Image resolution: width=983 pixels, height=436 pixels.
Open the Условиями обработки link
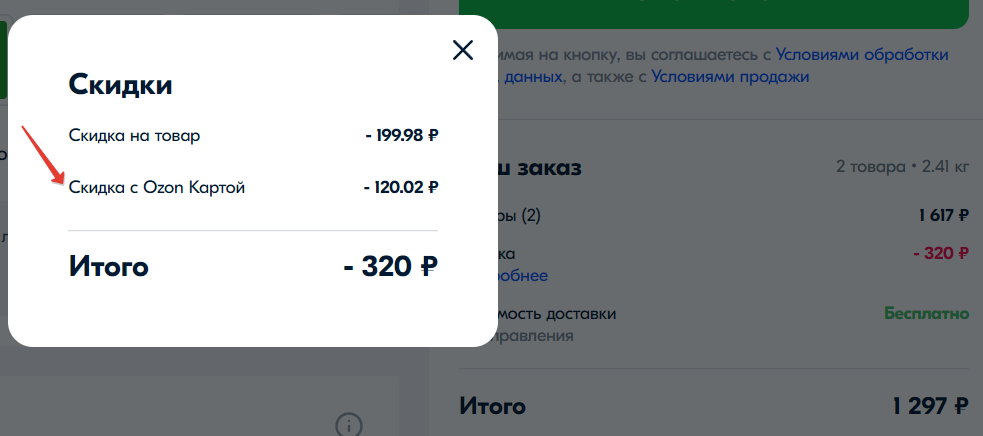[862, 54]
